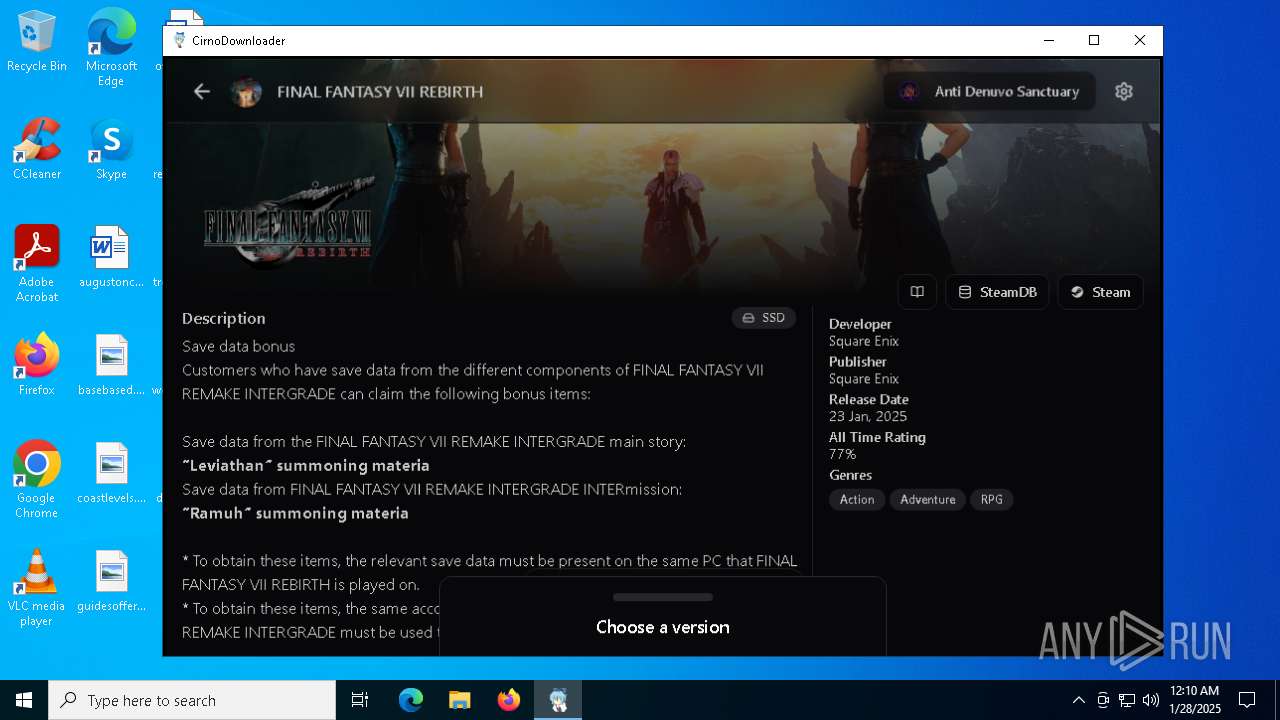The image size is (1280, 720).
Task: Click the Description heading
Action: pyautogui.click(x=224, y=318)
